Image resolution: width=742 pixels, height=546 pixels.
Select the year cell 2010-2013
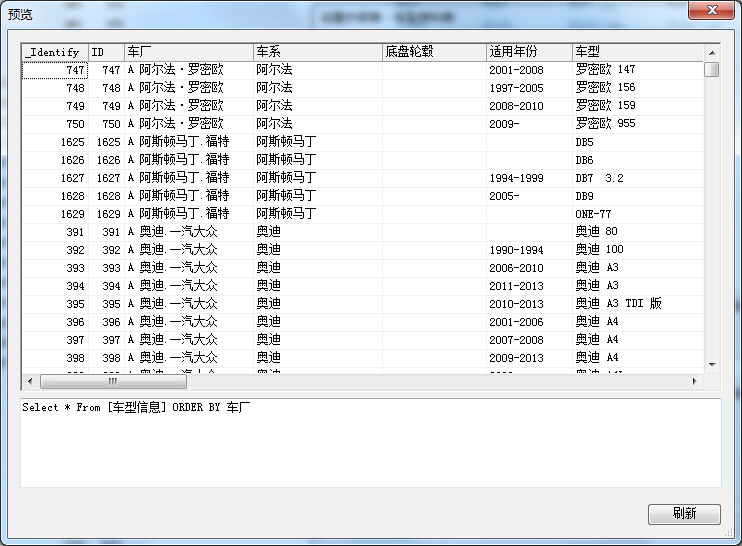pos(530,304)
